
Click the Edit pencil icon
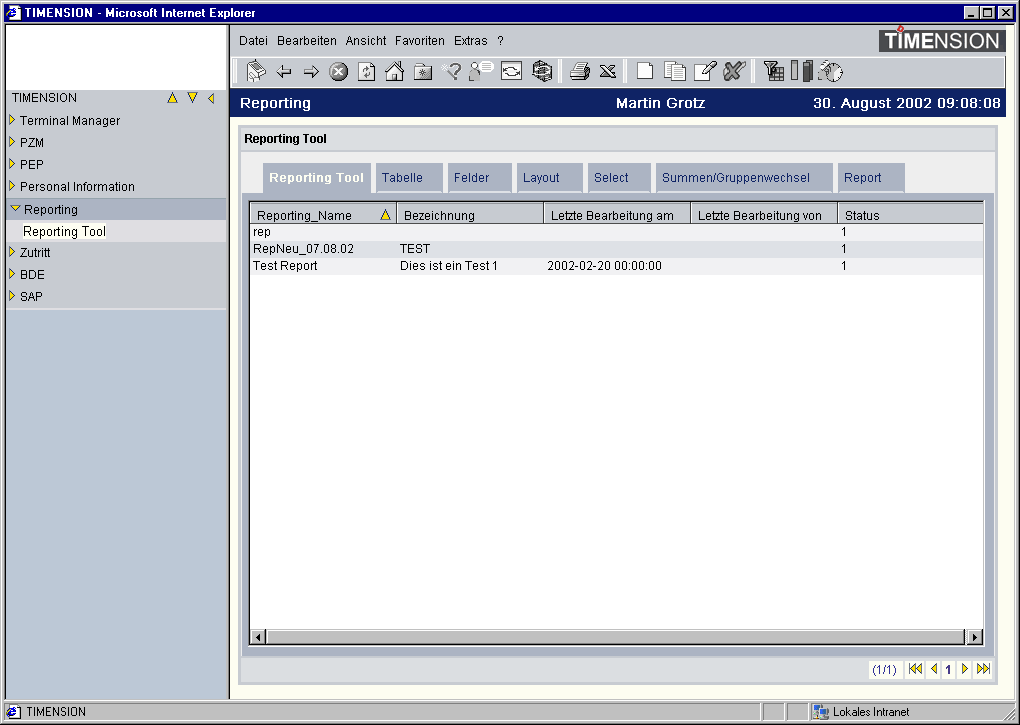(705, 71)
